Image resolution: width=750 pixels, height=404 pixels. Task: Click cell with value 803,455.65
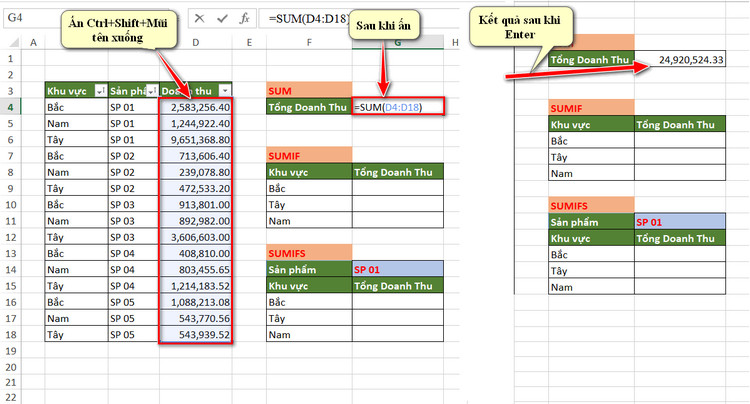click(196, 270)
